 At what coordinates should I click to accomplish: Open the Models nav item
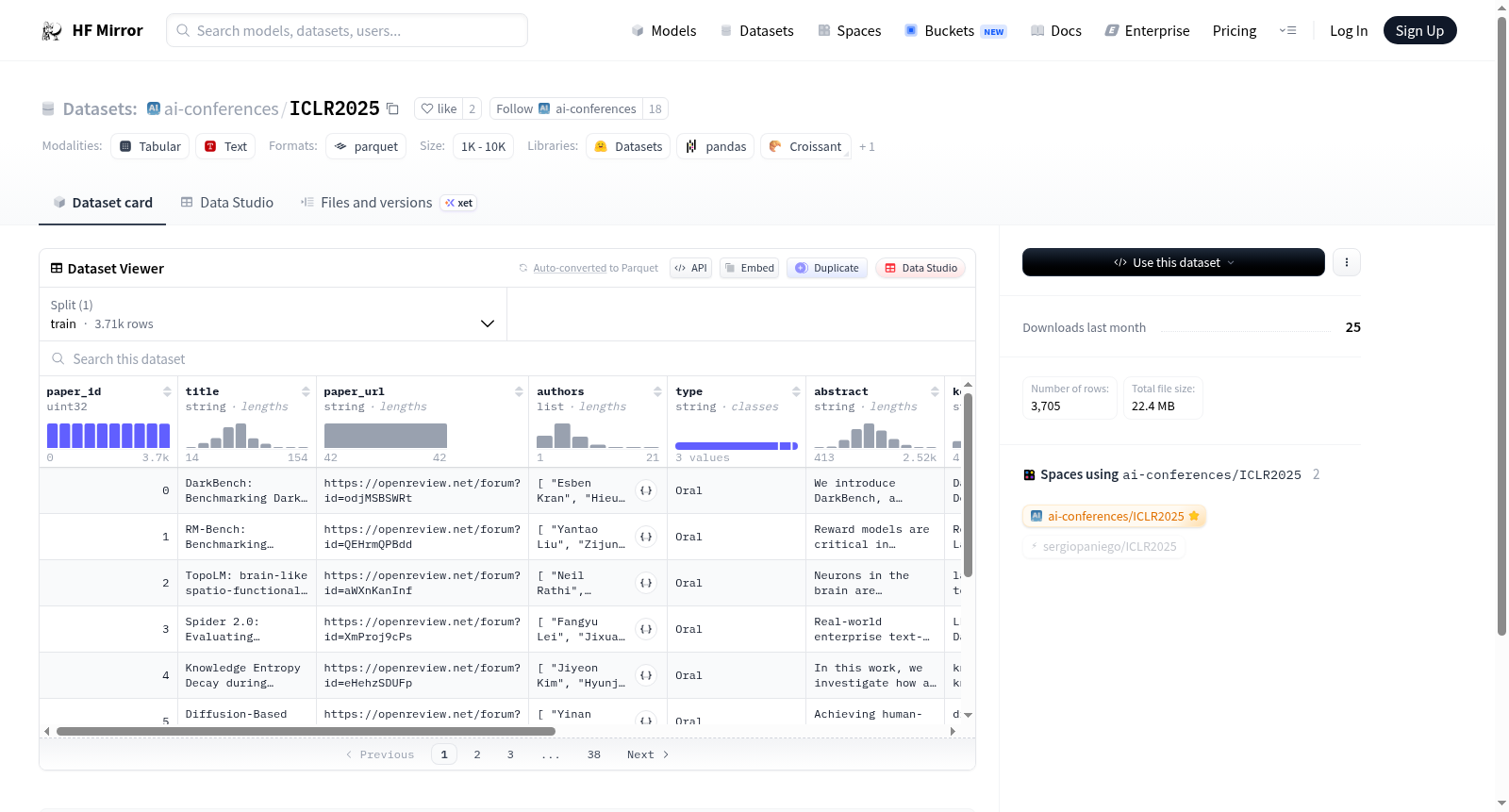[664, 31]
